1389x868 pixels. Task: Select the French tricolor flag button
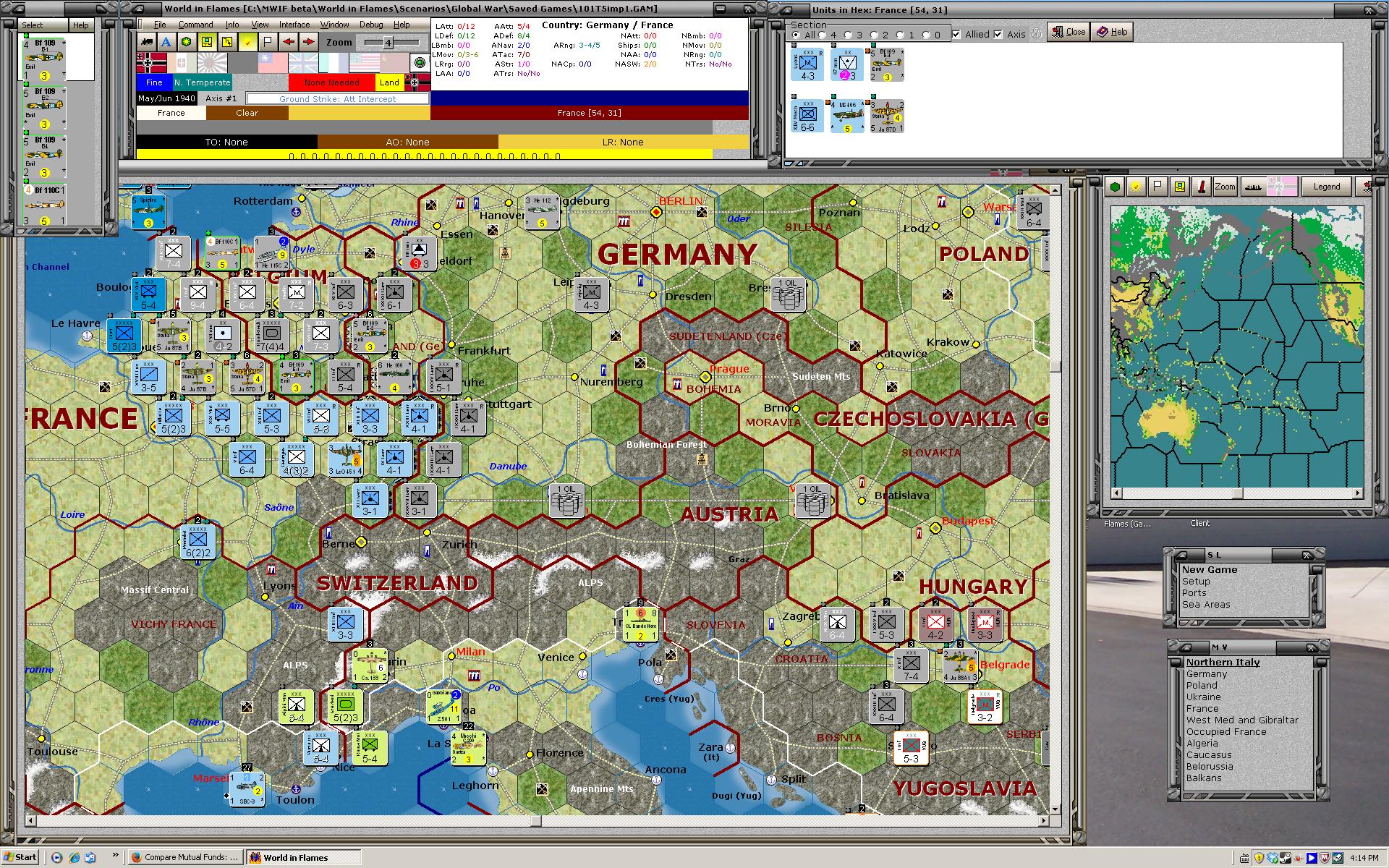click(334, 63)
